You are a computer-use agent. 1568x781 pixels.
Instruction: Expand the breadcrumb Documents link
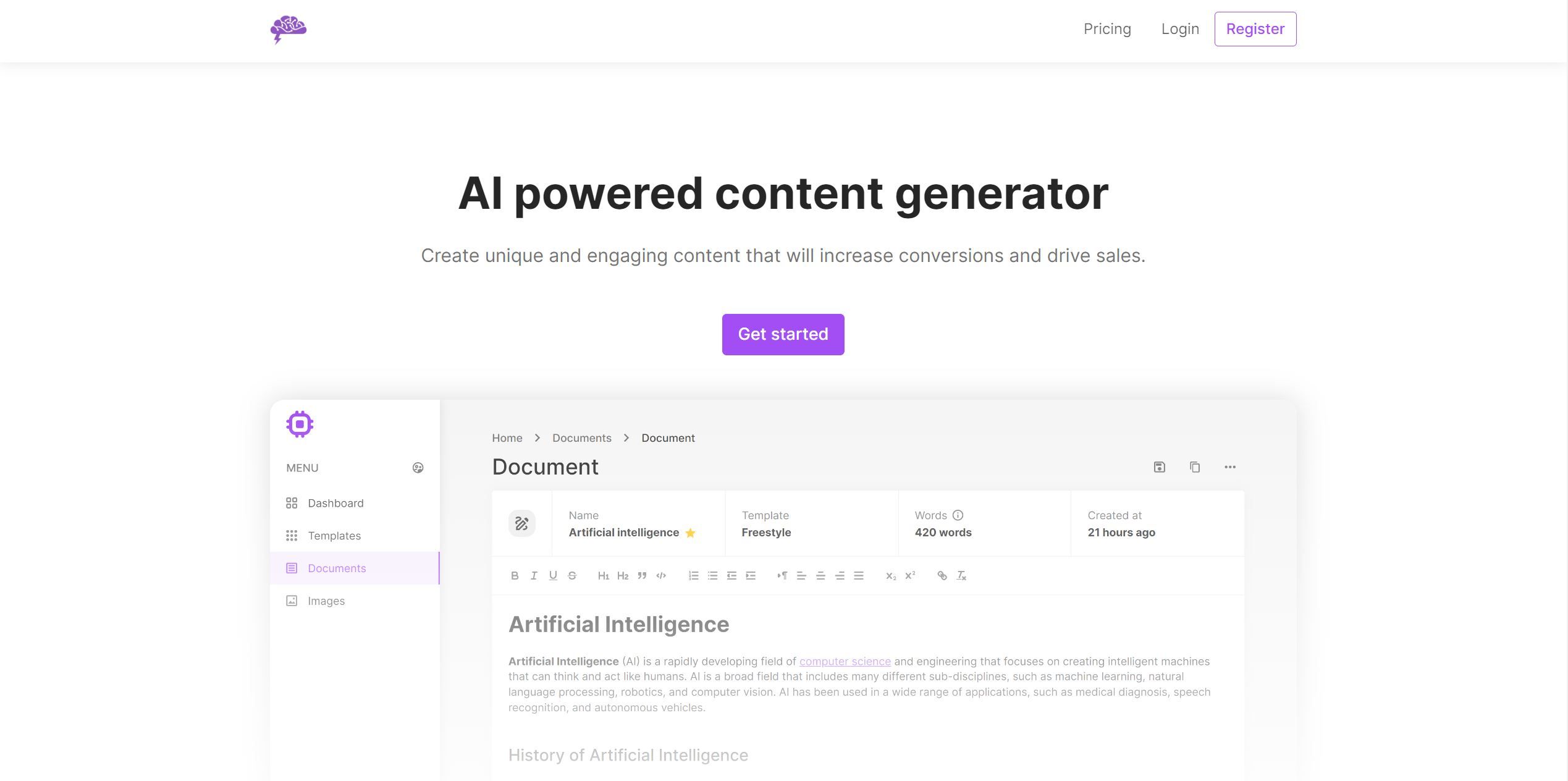(582, 437)
